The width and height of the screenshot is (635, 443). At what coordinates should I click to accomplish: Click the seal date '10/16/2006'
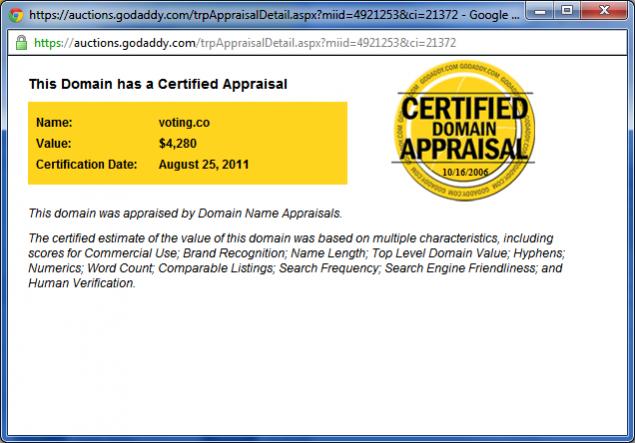(465, 172)
